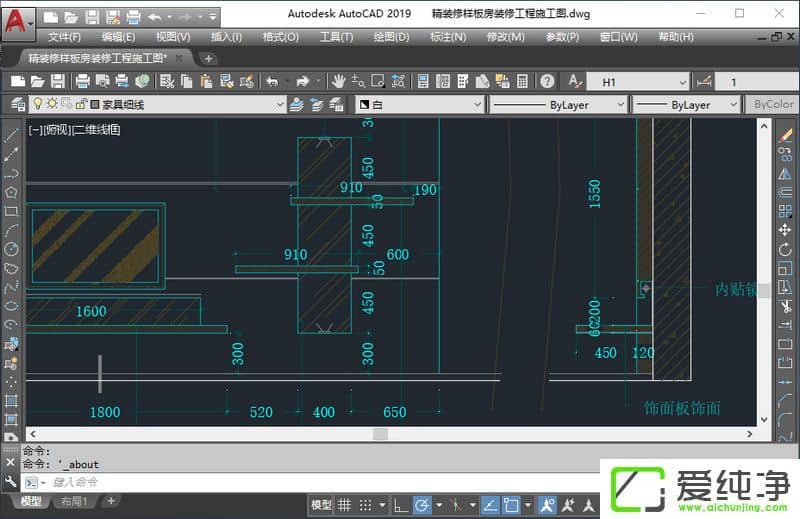Open the Layer Properties Manager icon

(17, 105)
